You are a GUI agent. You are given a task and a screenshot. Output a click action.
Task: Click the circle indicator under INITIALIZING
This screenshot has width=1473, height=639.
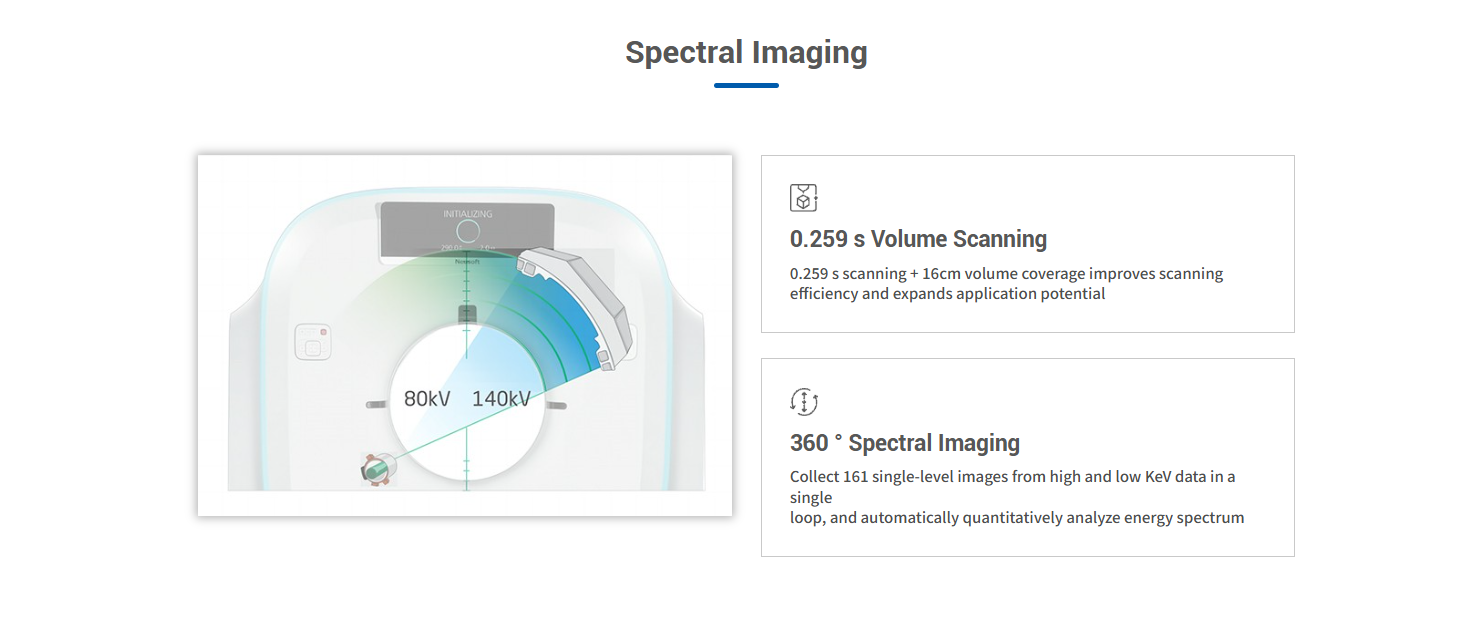pyautogui.click(x=467, y=232)
